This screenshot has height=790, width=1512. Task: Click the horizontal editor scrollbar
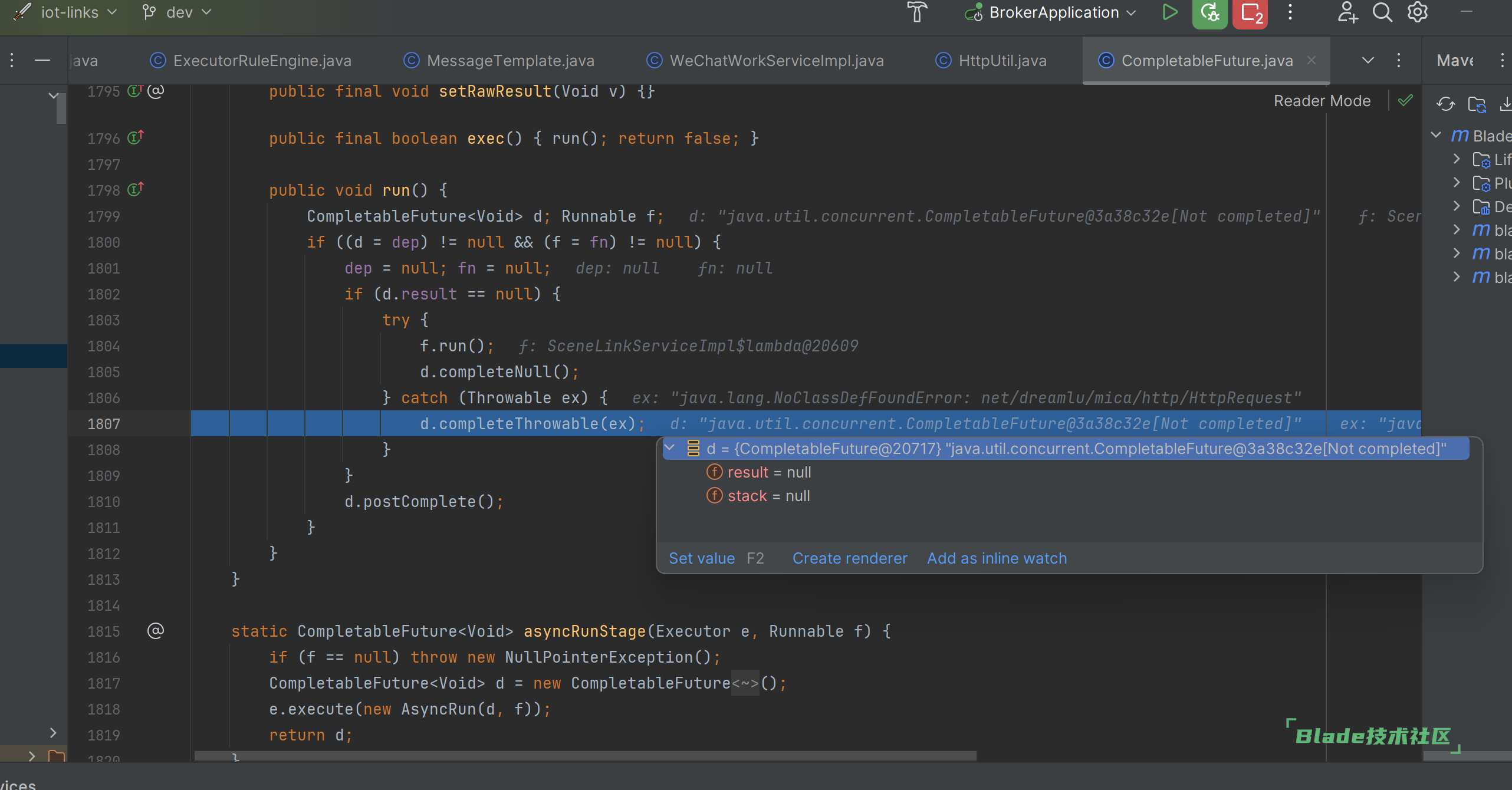[585, 756]
